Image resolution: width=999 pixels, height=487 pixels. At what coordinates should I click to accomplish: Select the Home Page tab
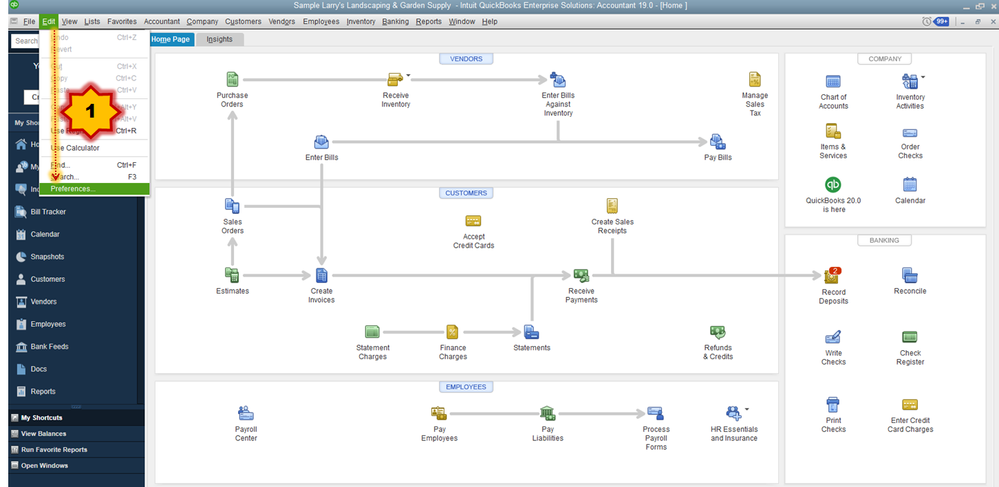(x=171, y=39)
